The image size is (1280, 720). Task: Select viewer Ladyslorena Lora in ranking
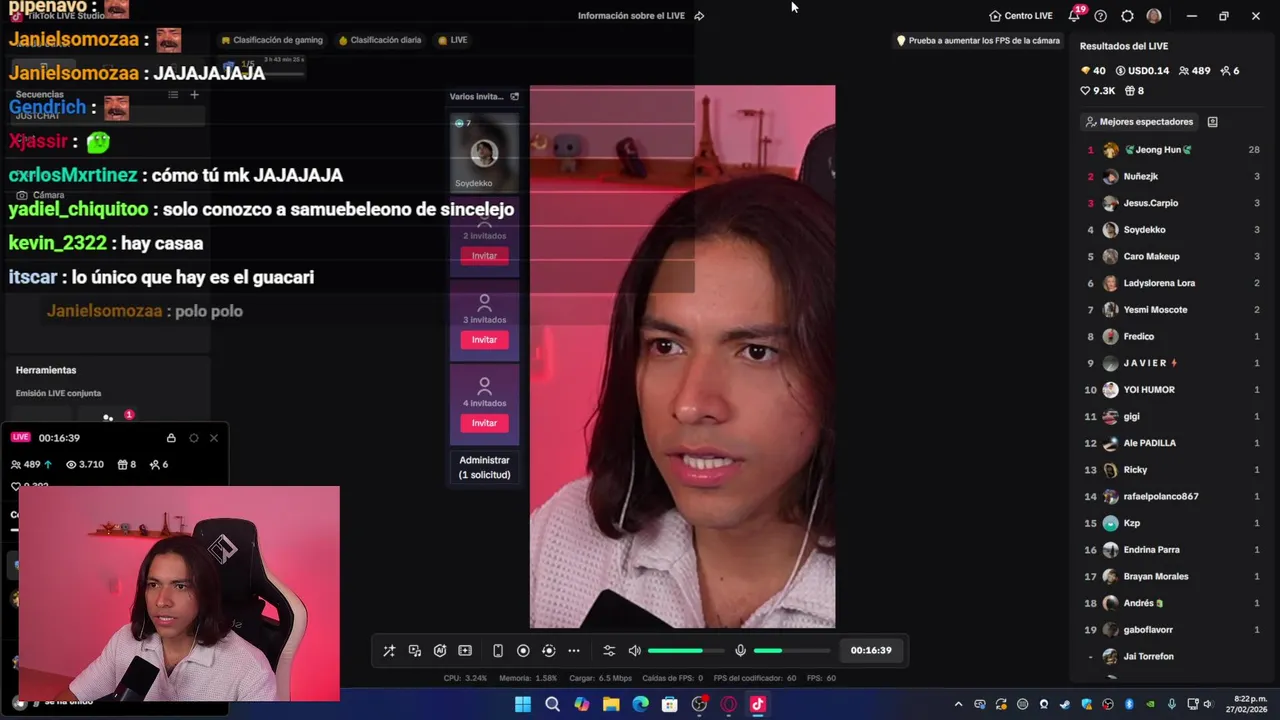click(1173, 283)
